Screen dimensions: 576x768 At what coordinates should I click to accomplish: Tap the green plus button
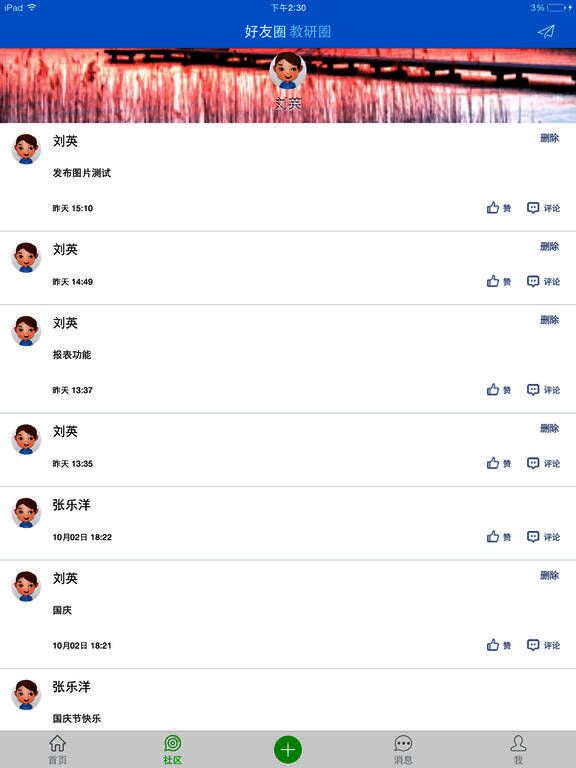[288, 749]
